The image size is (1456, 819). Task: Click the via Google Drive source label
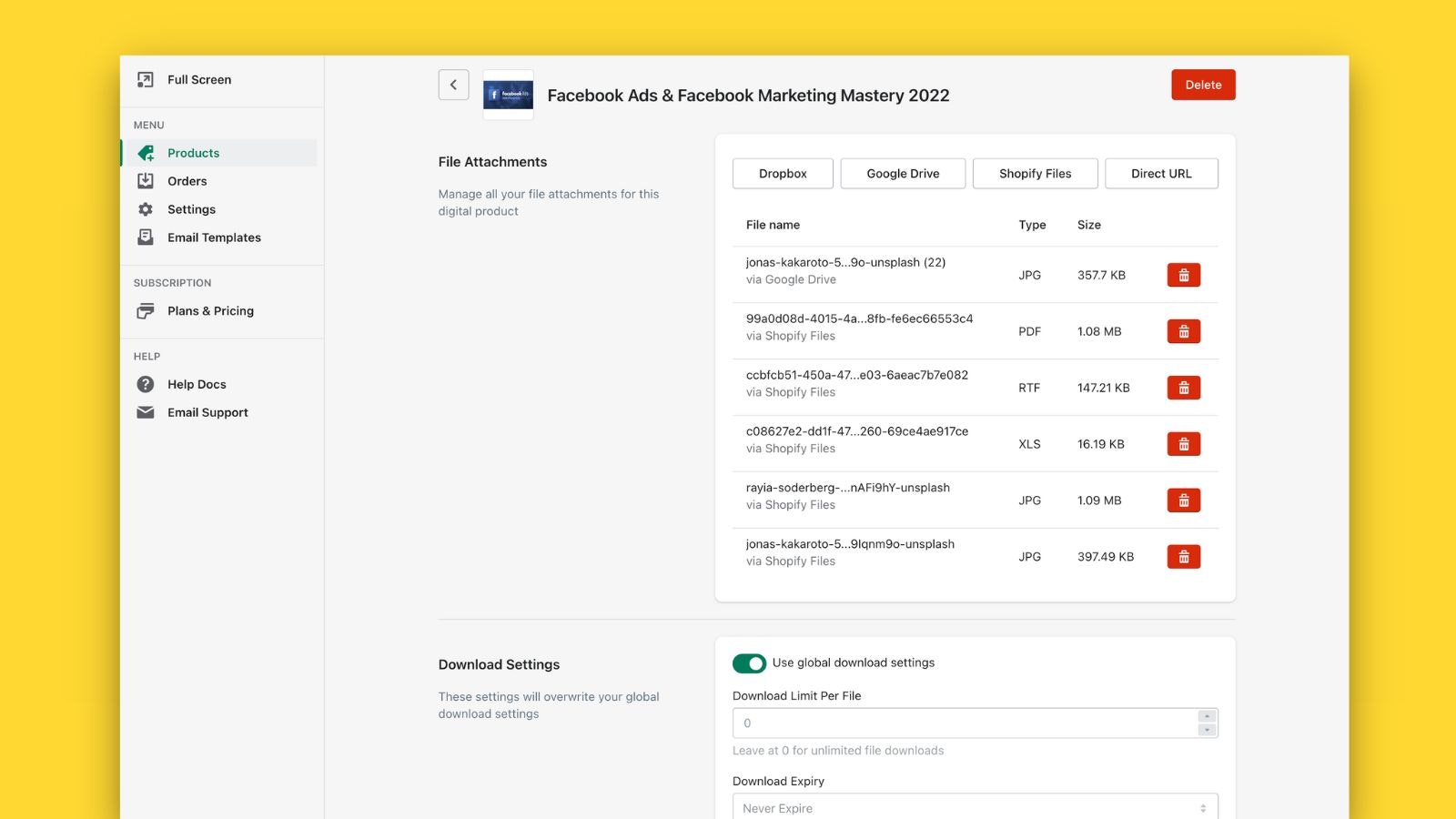[791, 279]
